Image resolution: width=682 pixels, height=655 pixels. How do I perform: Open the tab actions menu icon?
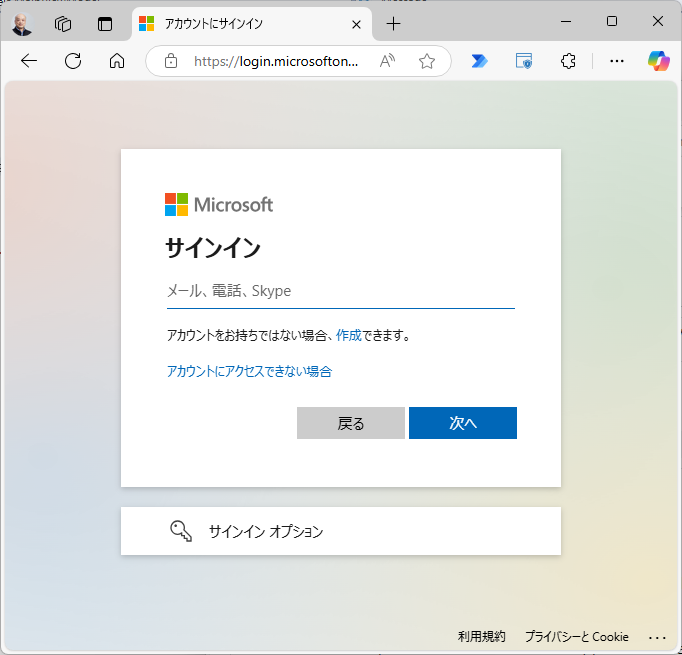tap(105, 24)
